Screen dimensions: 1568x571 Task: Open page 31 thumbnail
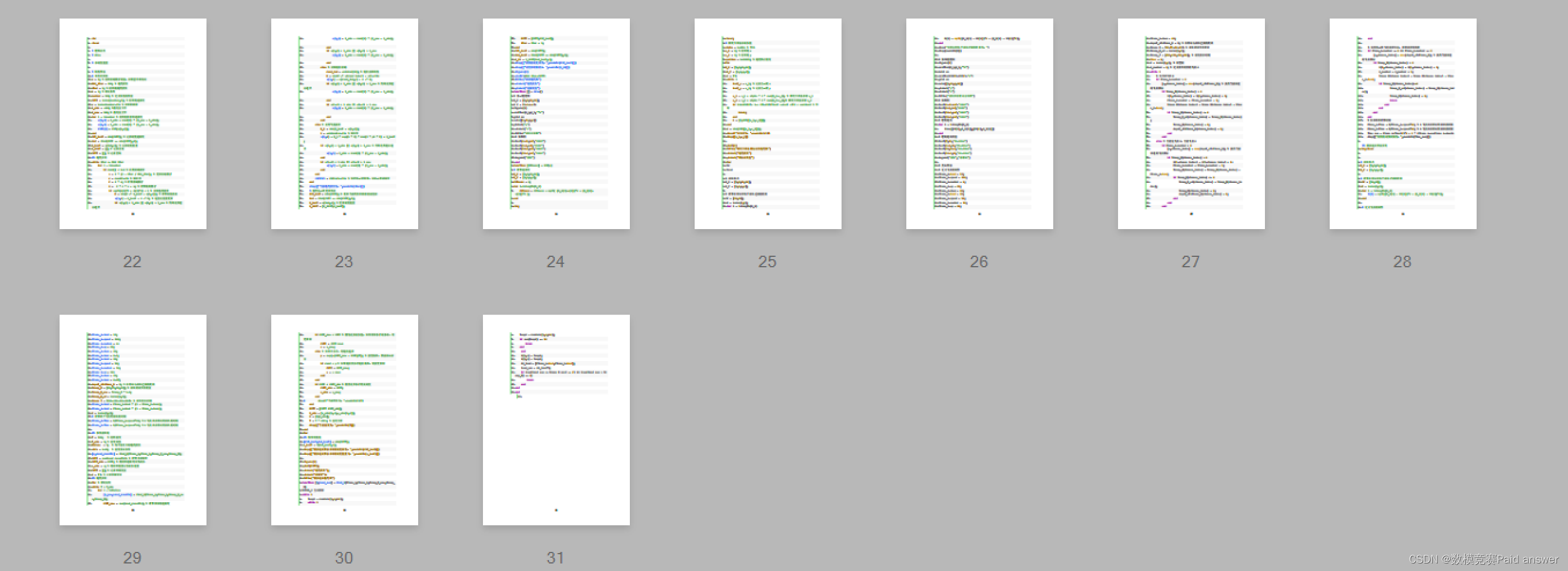(556, 420)
